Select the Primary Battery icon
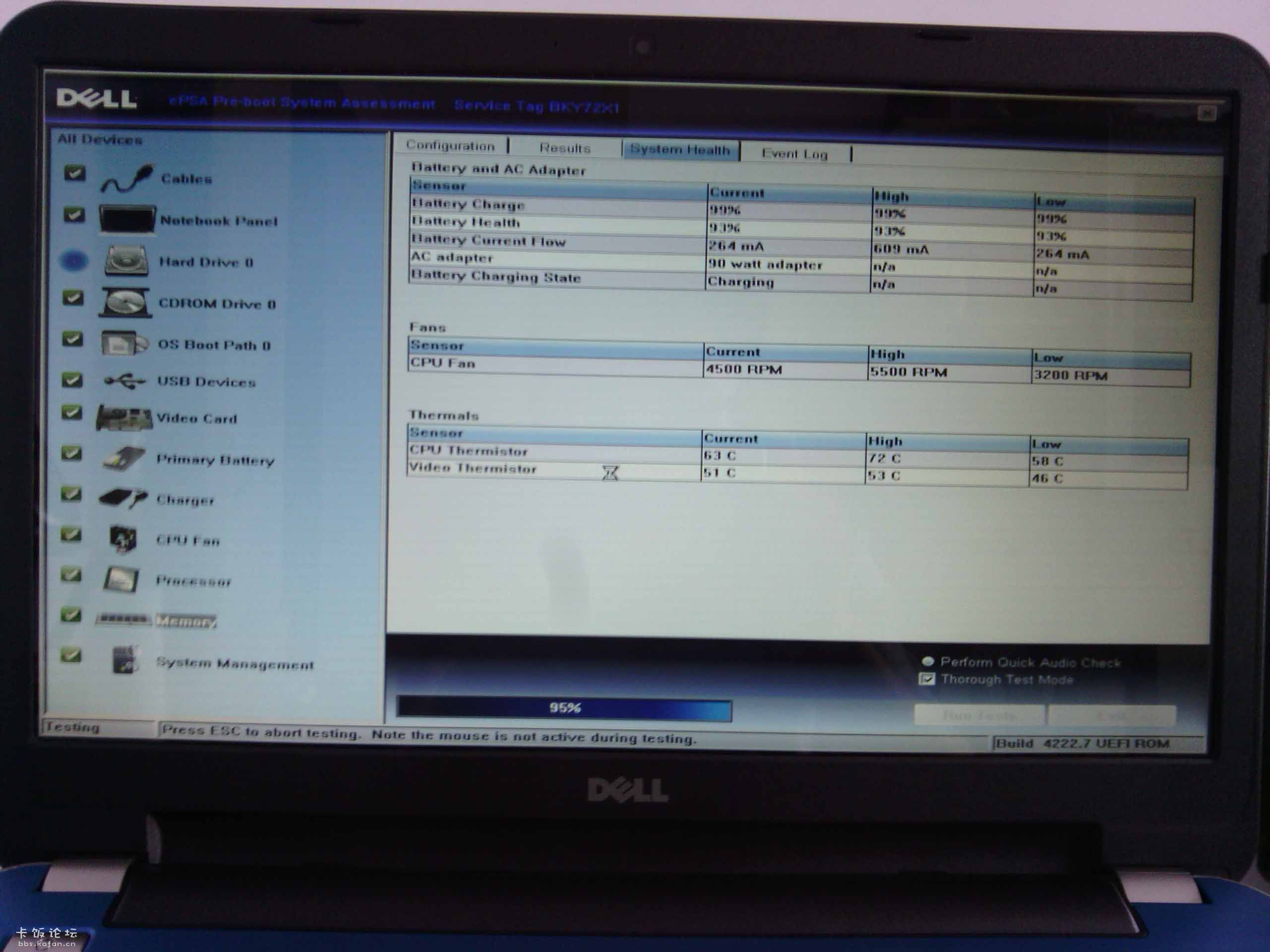 click(x=124, y=459)
